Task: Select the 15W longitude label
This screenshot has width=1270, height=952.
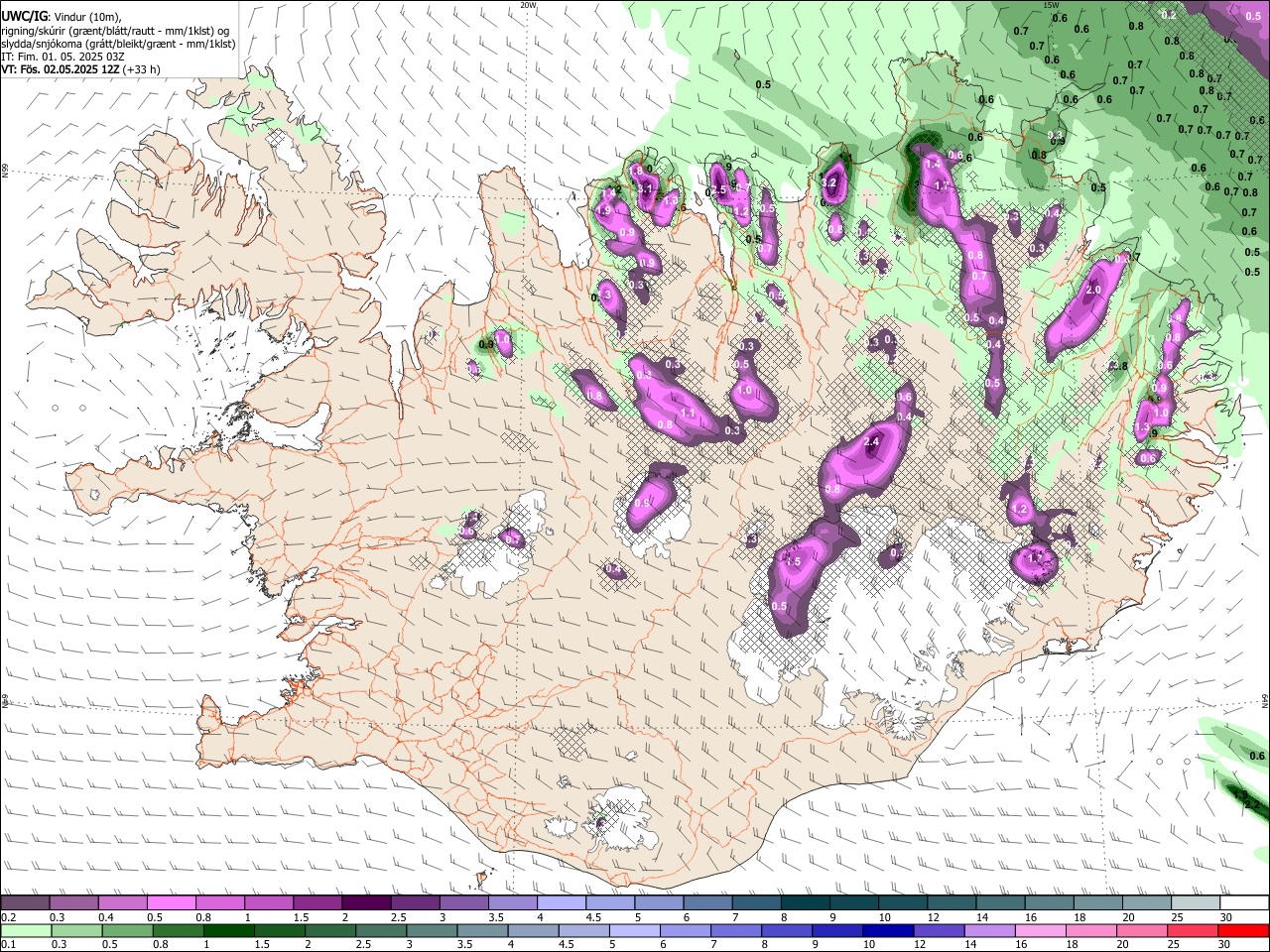Action: point(1051,5)
